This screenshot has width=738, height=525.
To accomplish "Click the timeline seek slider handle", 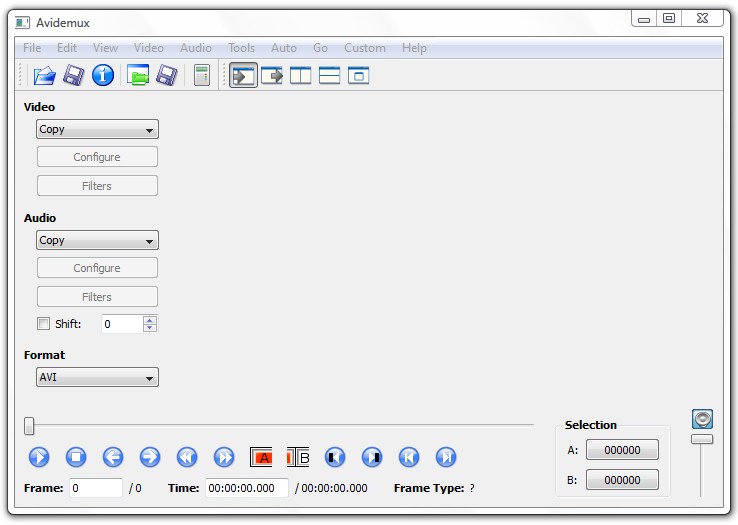I will (29, 426).
